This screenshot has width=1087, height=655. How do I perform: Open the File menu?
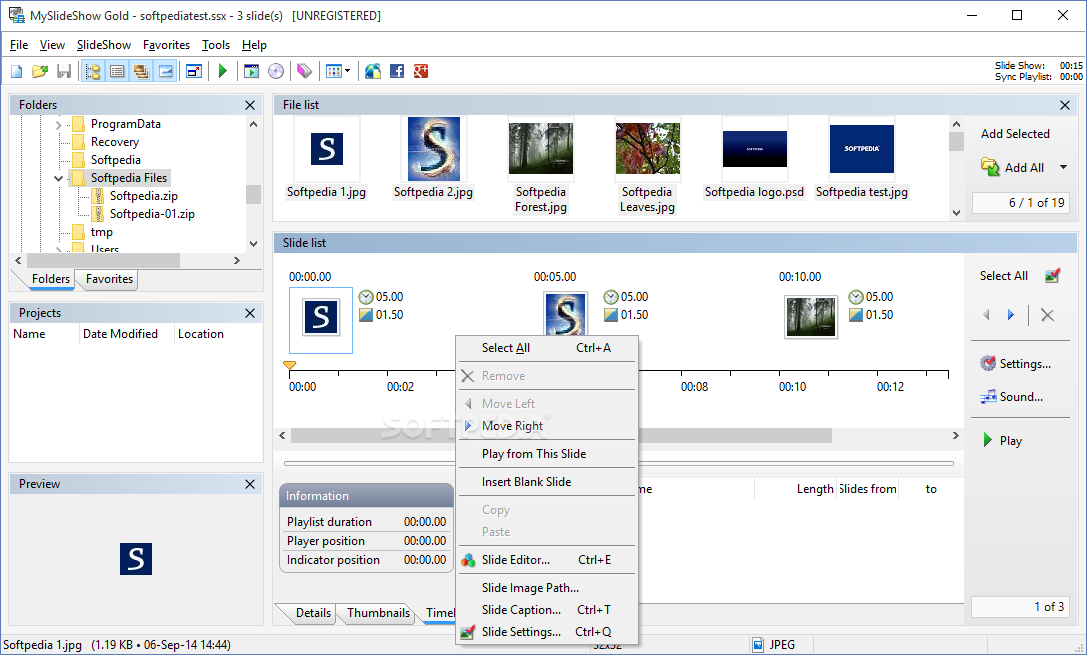coord(19,45)
